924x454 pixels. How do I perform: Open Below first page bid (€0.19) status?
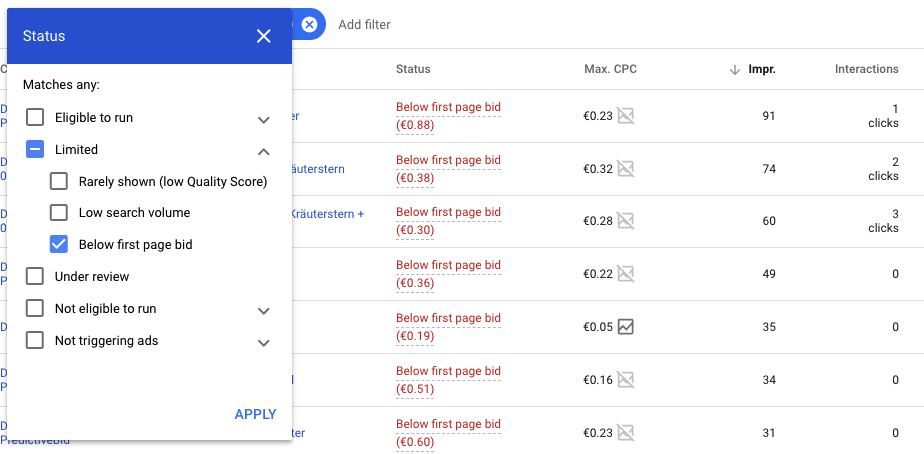click(448, 327)
